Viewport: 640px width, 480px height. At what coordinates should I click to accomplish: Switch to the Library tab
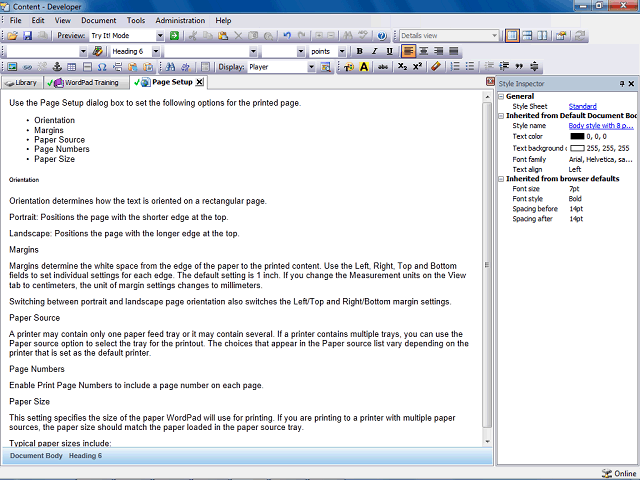22,83
